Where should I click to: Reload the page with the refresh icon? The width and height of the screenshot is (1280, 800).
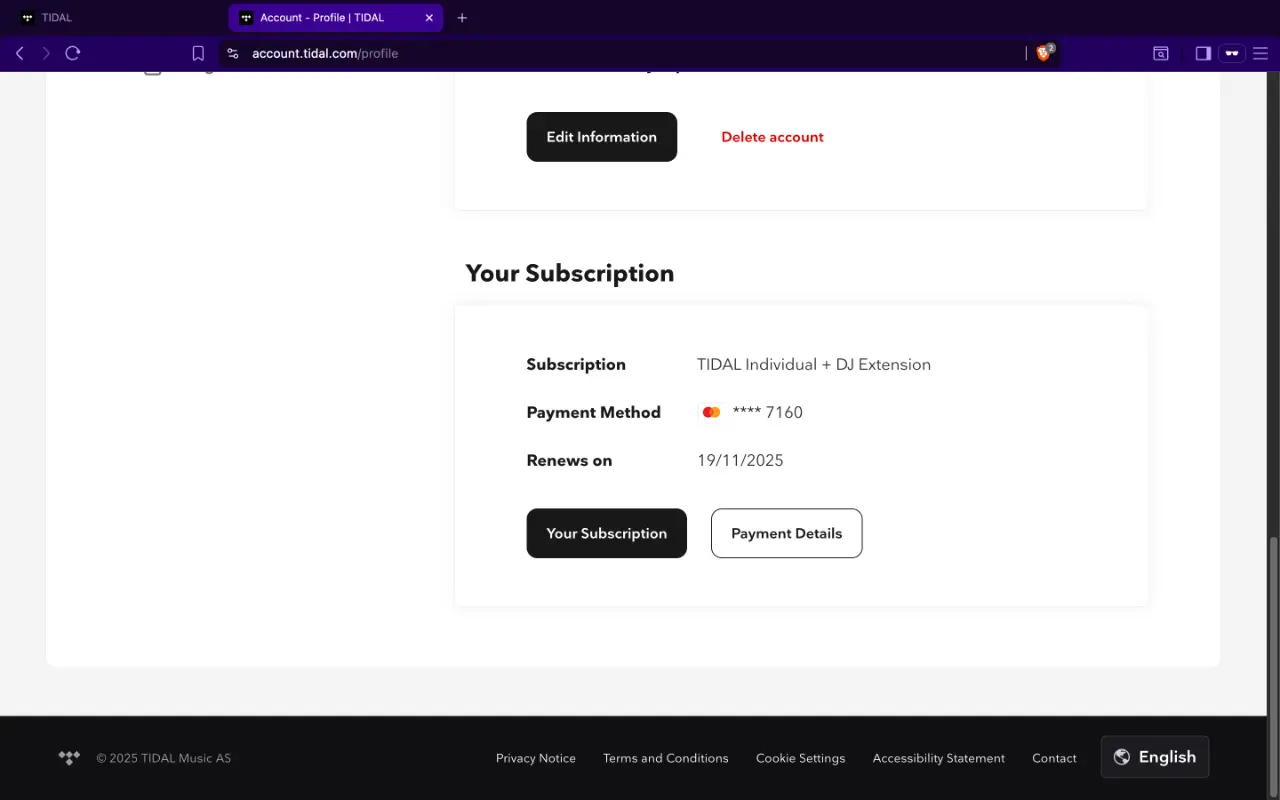tap(73, 53)
